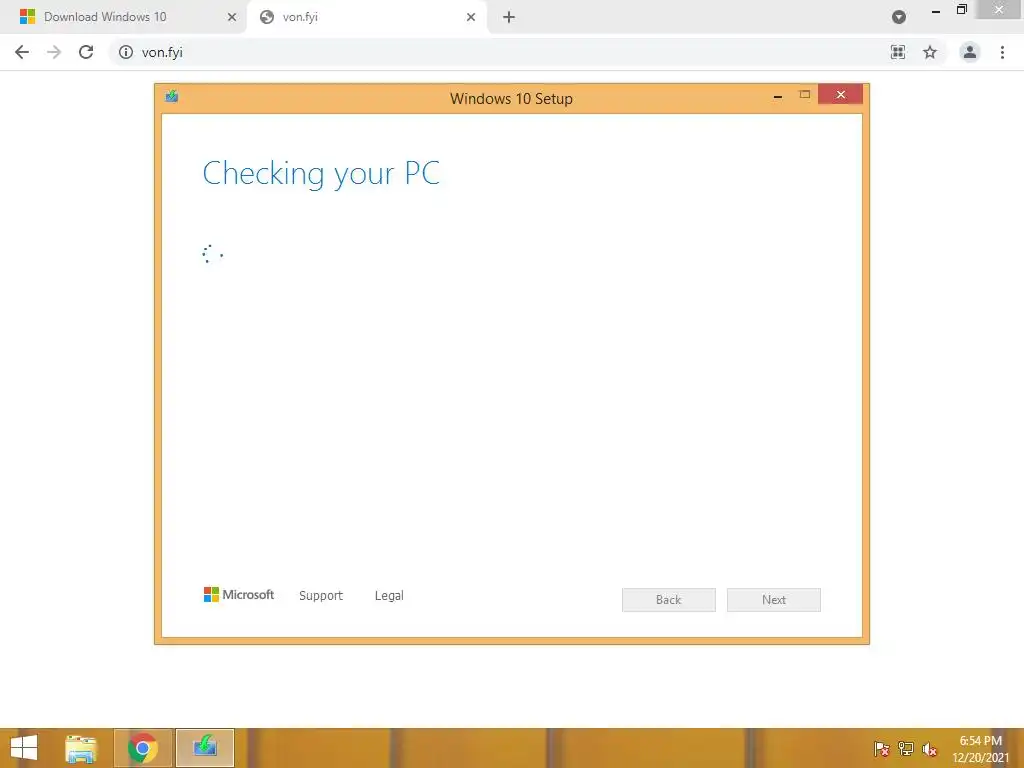Close the Windows 10 Setup window

pos(840,95)
